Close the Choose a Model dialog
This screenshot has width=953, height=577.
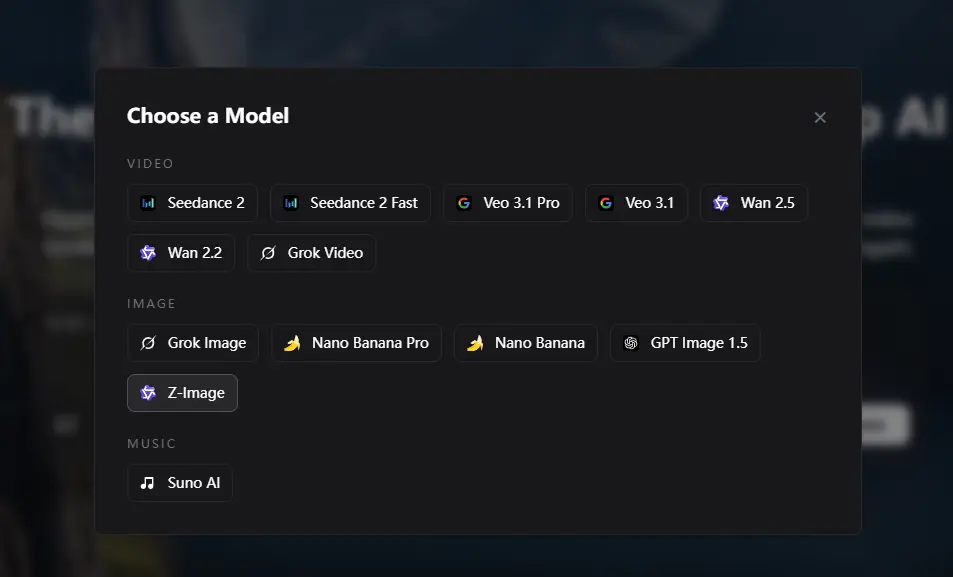coord(820,117)
